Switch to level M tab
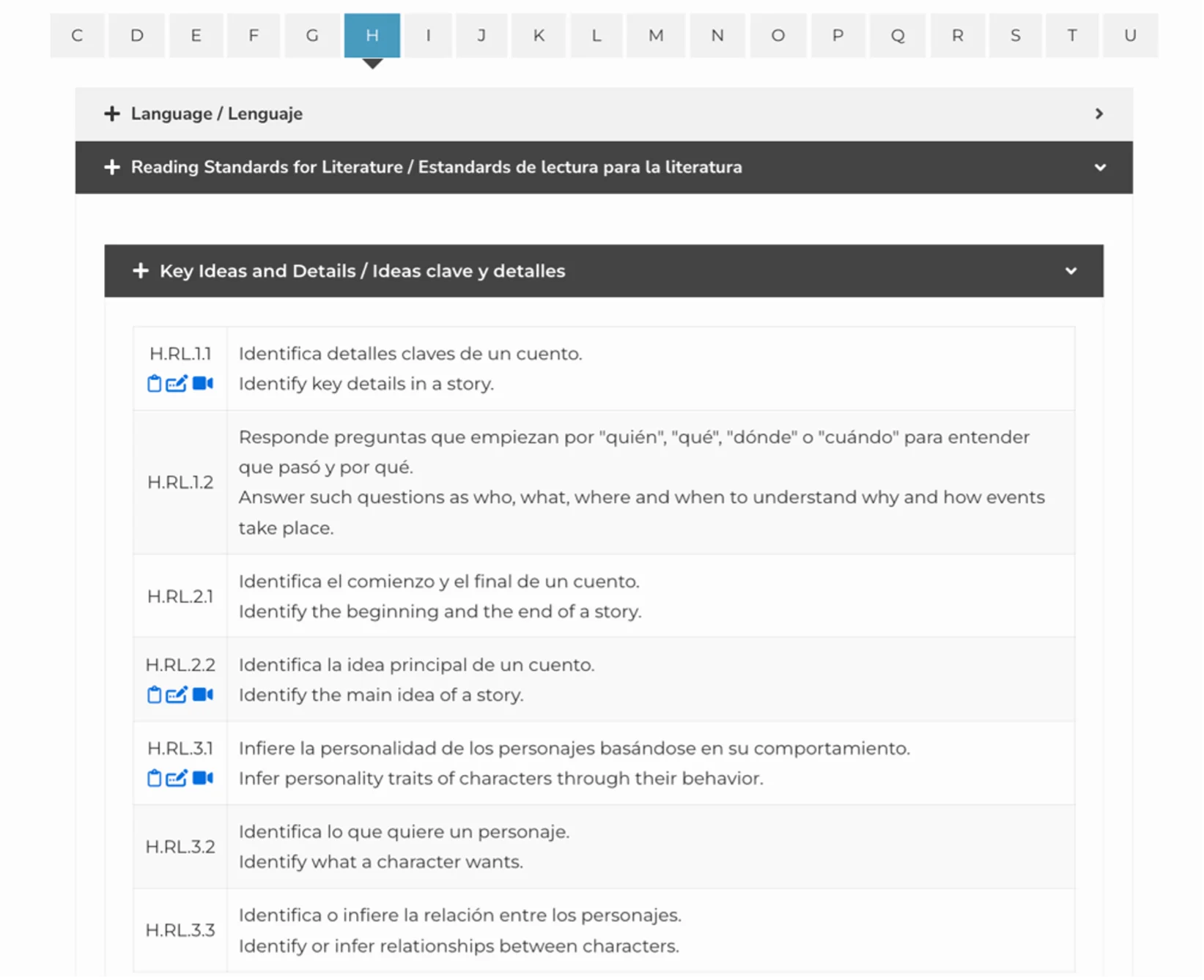 pyautogui.click(x=656, y=35)
